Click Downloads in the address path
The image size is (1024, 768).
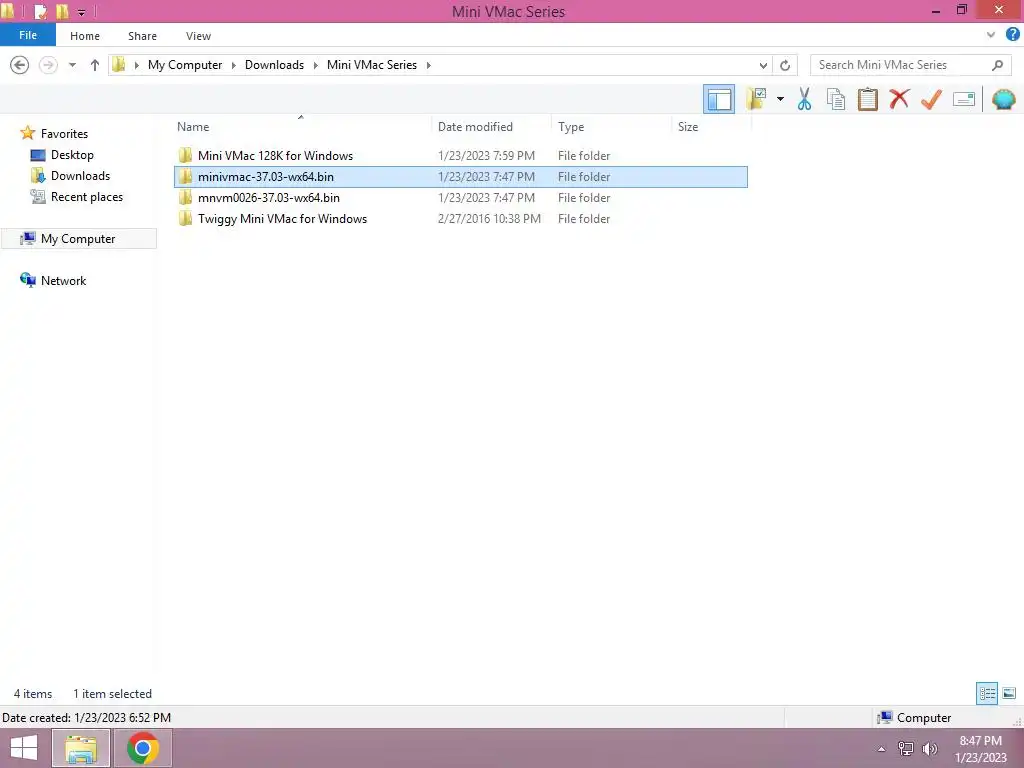coord(274,65)
